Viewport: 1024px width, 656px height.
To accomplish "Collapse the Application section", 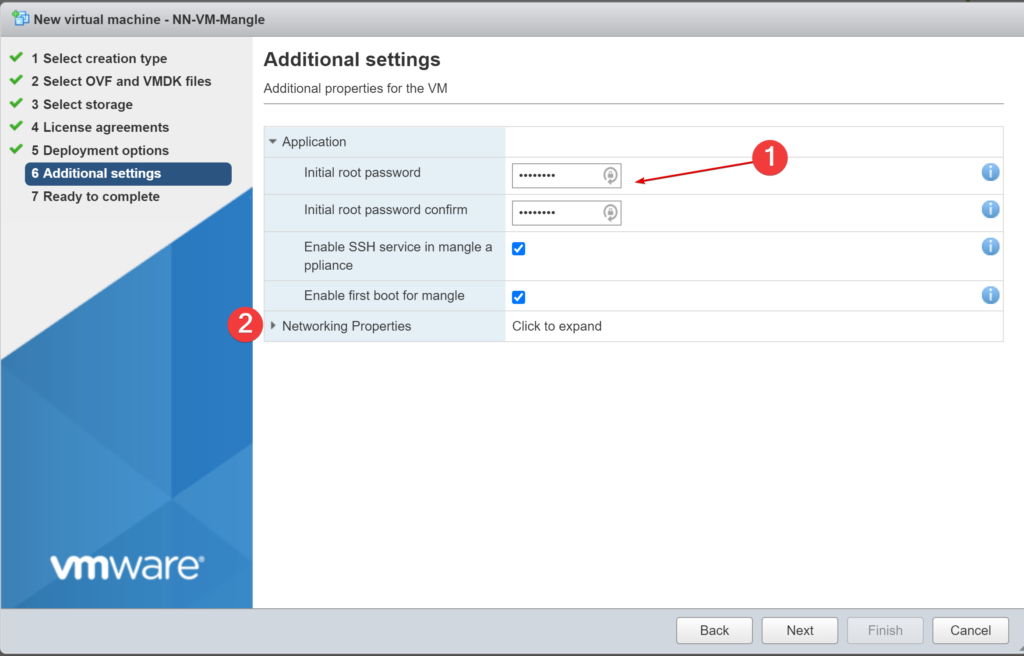I will click(x=273, y=142).
